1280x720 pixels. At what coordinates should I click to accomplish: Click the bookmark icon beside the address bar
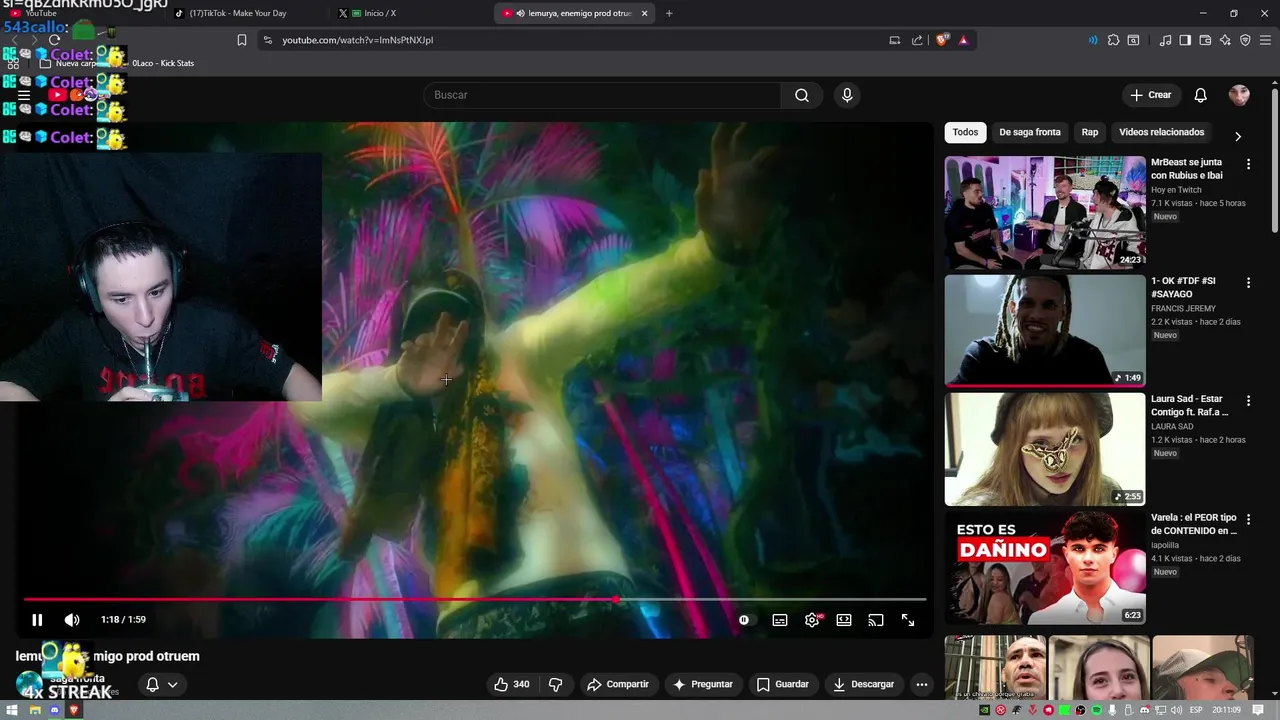242,40
